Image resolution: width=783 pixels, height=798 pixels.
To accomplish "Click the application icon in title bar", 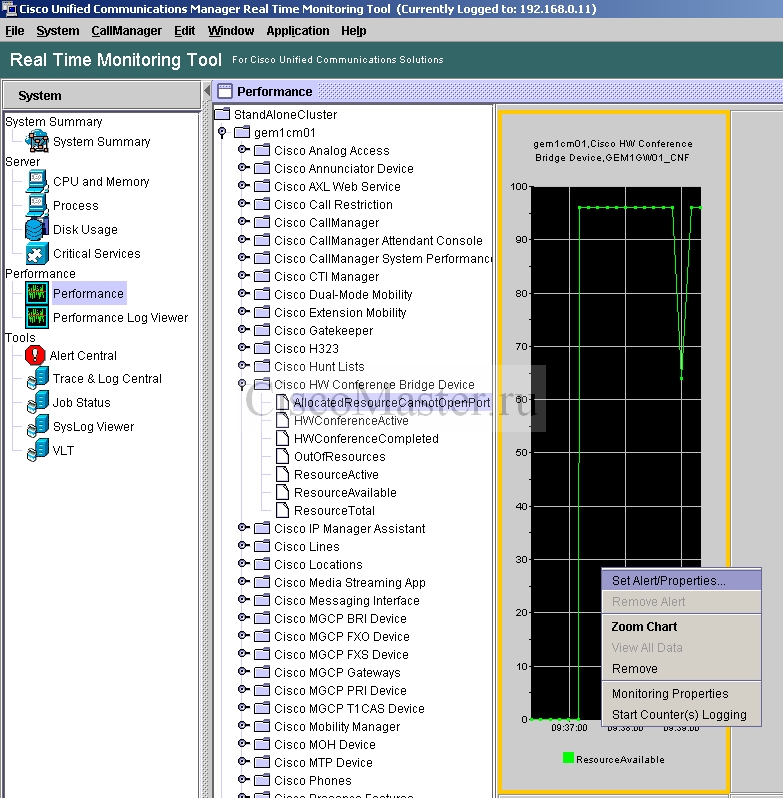I will (x=8, y=8).
